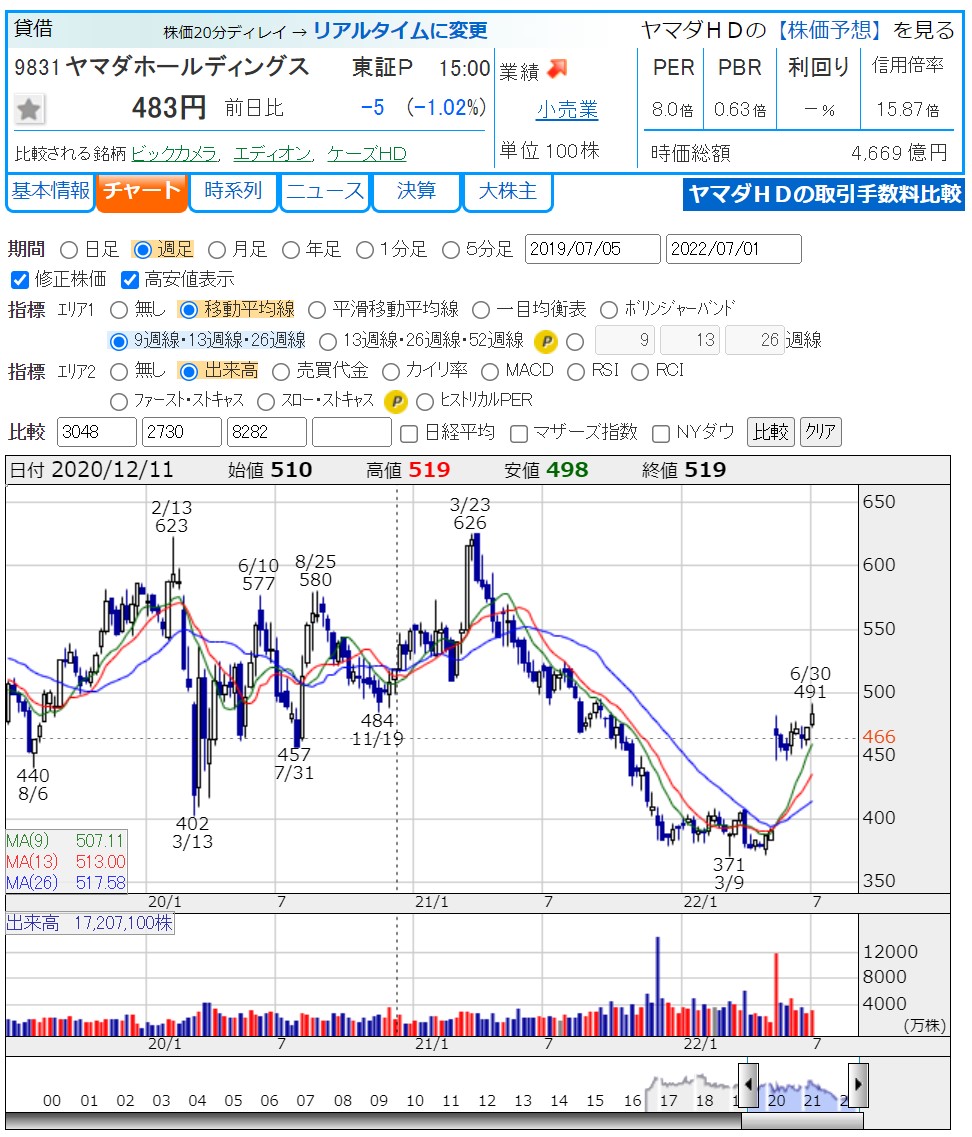Click the 比較 compare button
The width and height of the screenshot is (972, 1137).
[x=770, y=432]
